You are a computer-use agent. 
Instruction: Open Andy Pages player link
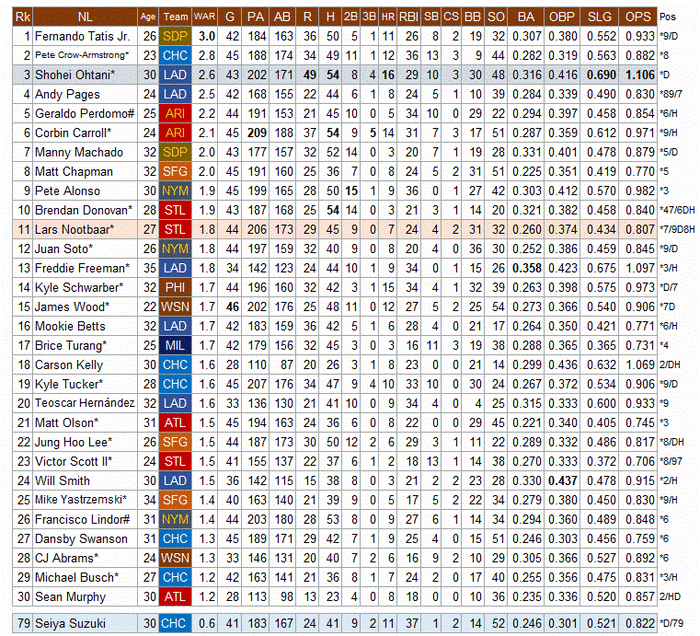tap(67, 94)
